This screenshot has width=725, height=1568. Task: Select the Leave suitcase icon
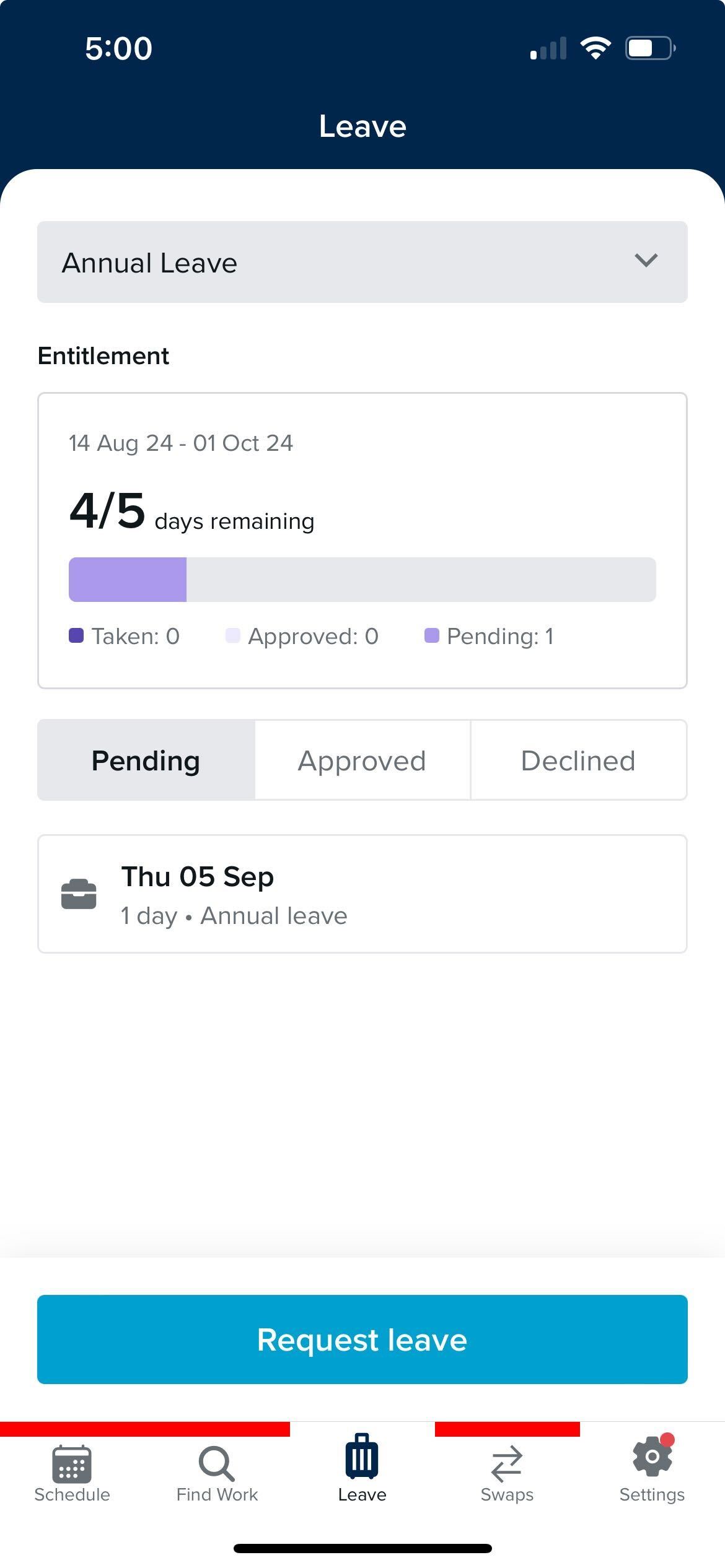[x=362, y=1456]
